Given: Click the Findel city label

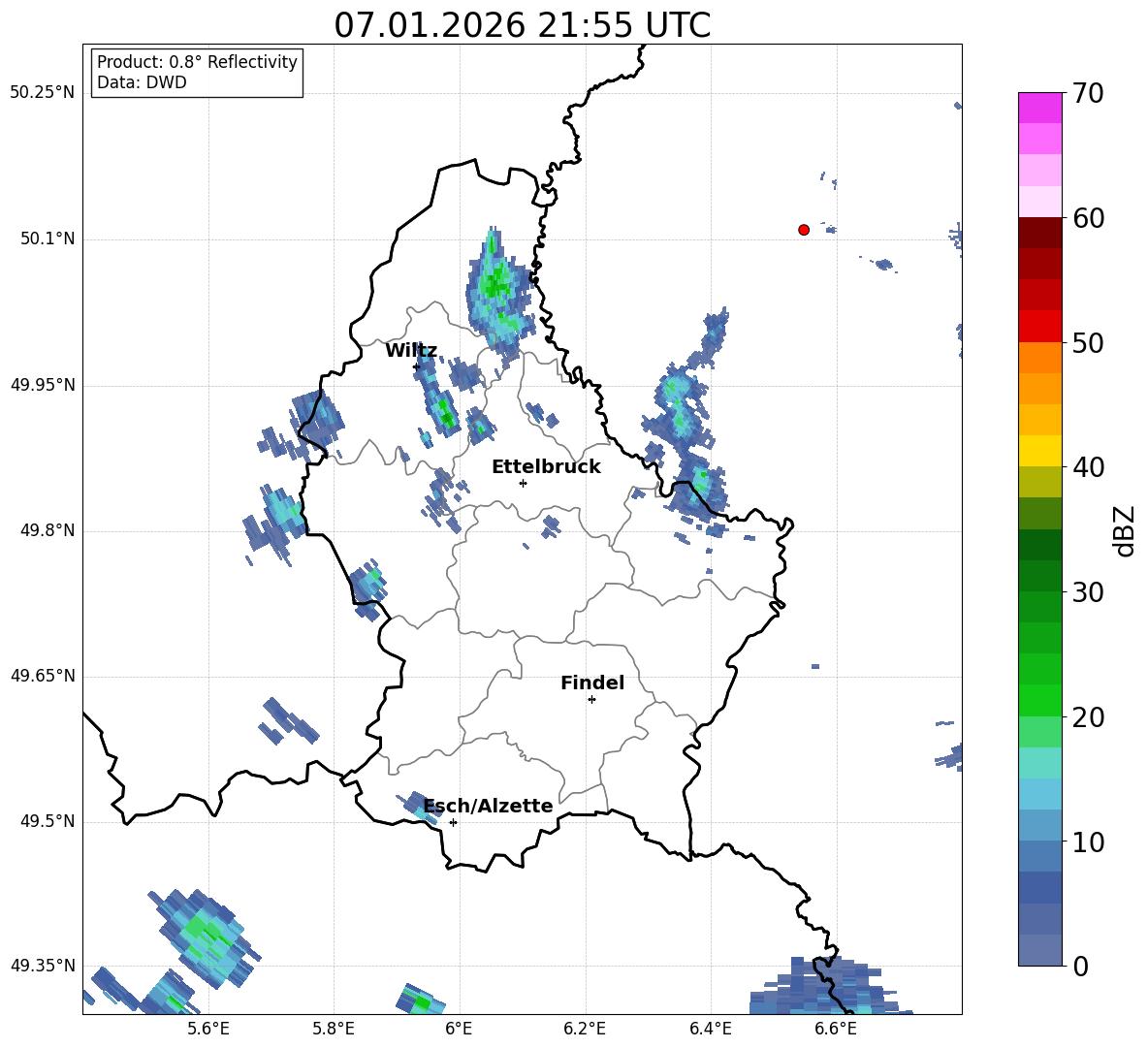Looking at the screenshot, I should tap(592, 683).
